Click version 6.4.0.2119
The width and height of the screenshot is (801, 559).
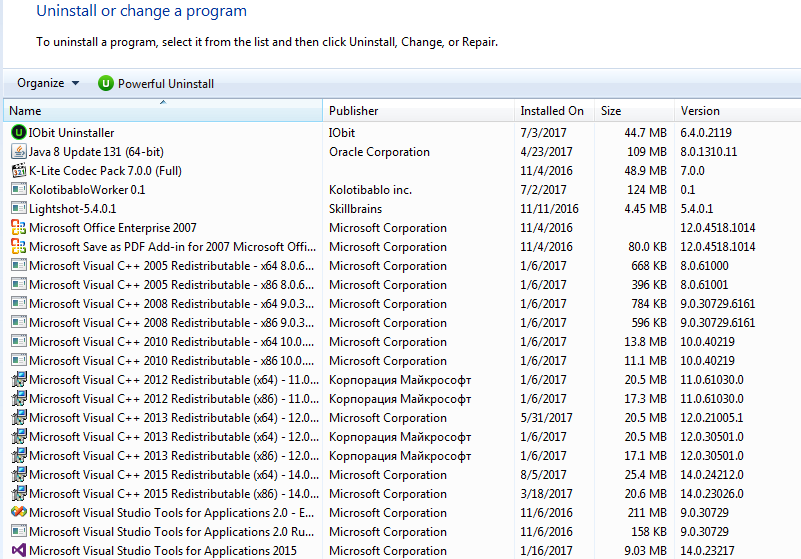click(x=706, y=133)
